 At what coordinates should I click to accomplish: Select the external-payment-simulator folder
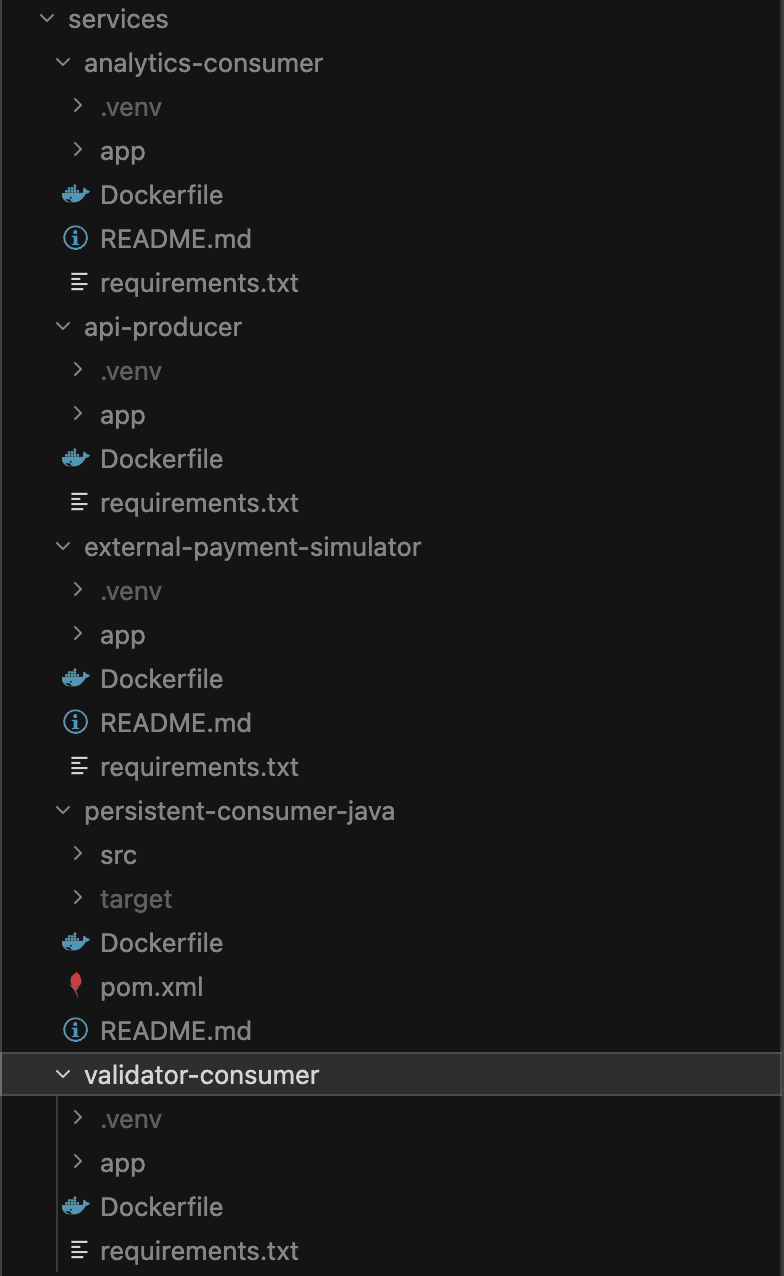(252, 547)
